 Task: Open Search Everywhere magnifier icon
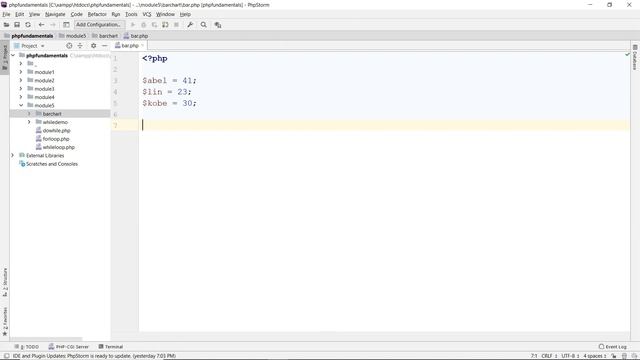pos(204,25)
